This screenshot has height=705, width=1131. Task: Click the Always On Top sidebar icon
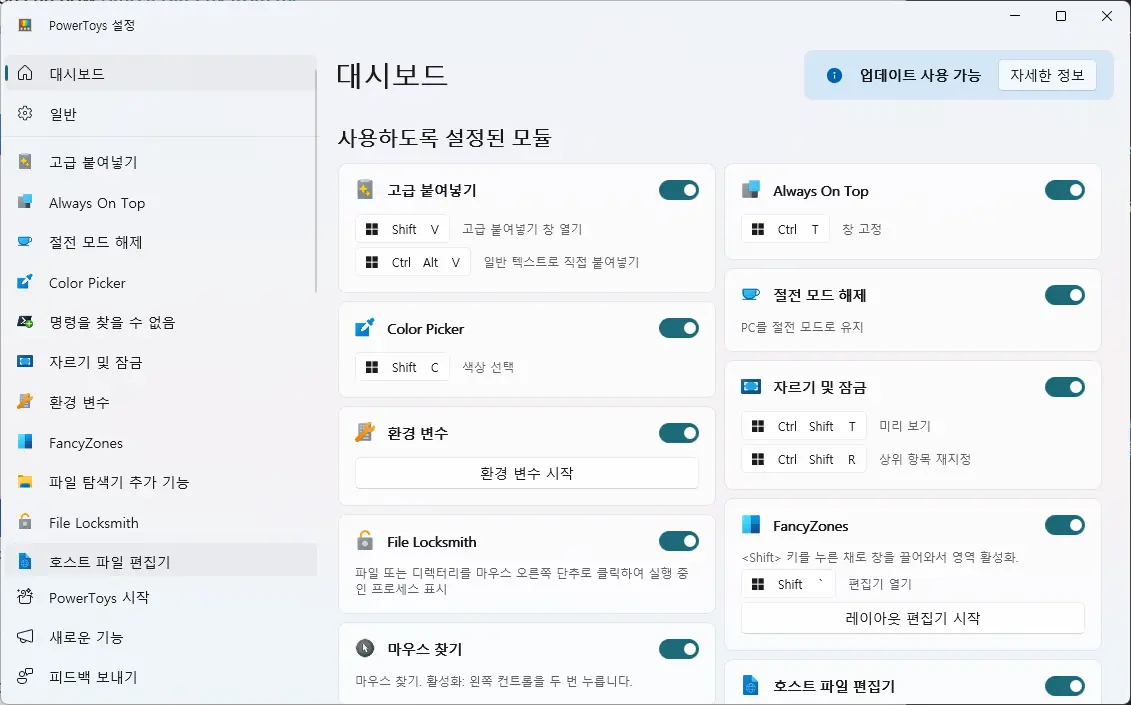pos(25,202)
